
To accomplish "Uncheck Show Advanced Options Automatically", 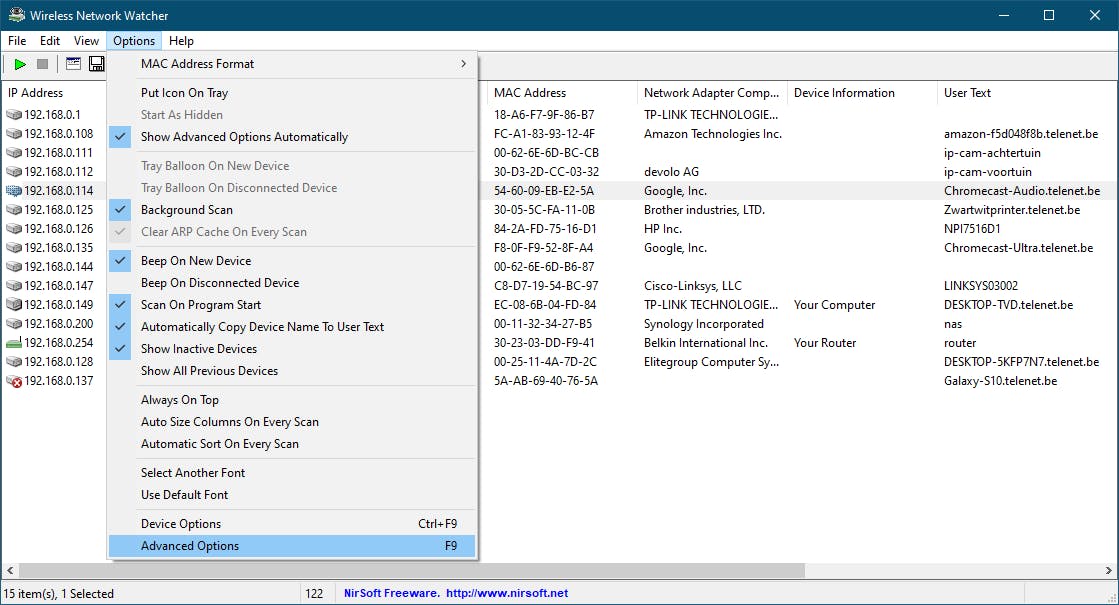I will (x=292, y=137).
